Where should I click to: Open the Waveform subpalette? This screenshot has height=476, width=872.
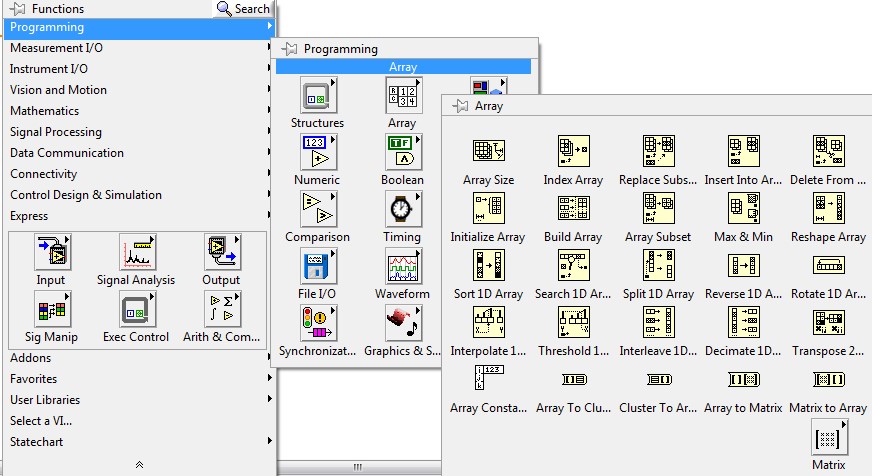click(x=403, y=266)
